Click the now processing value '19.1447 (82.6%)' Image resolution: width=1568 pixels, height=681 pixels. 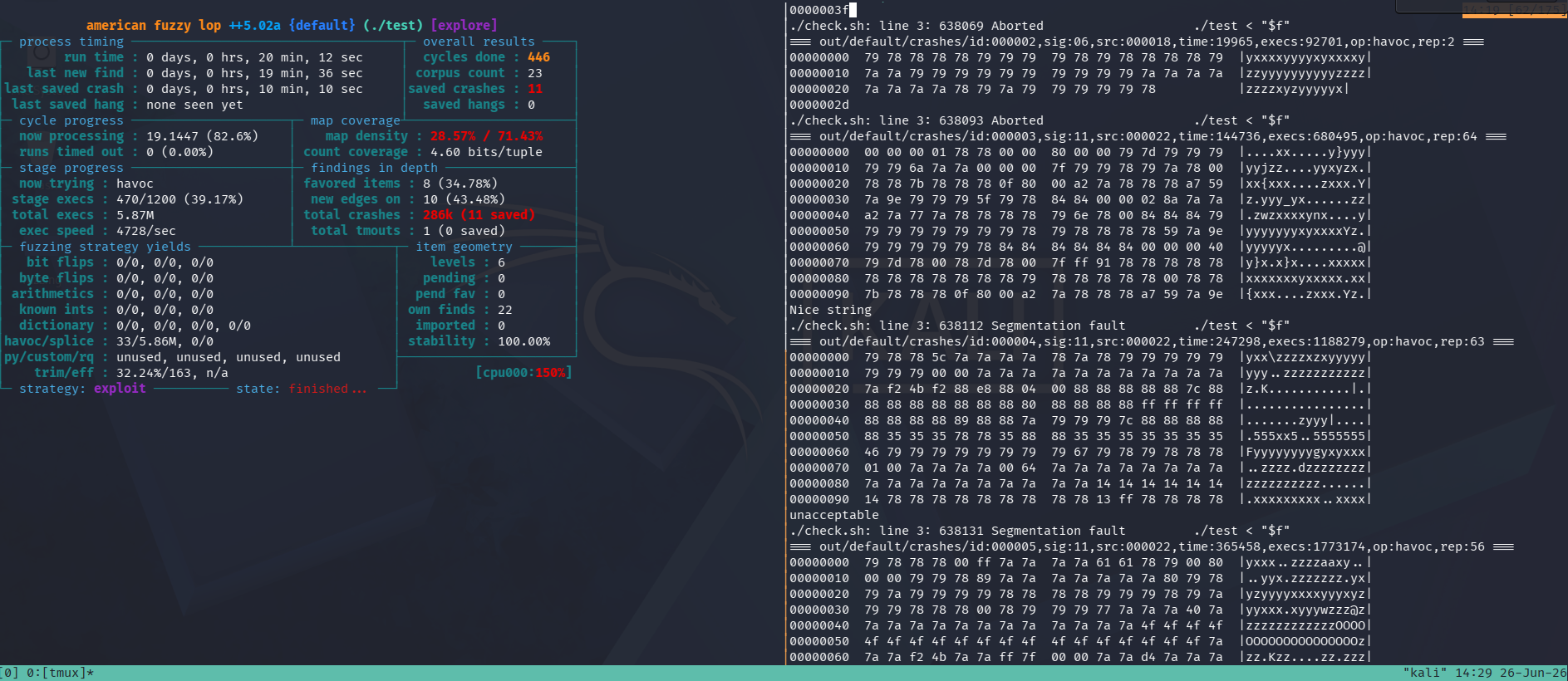(202, 136)
